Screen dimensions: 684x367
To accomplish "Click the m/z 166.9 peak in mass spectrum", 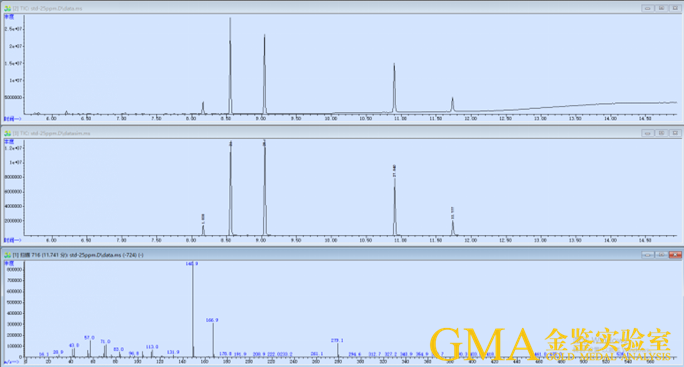I will [213, 340].
